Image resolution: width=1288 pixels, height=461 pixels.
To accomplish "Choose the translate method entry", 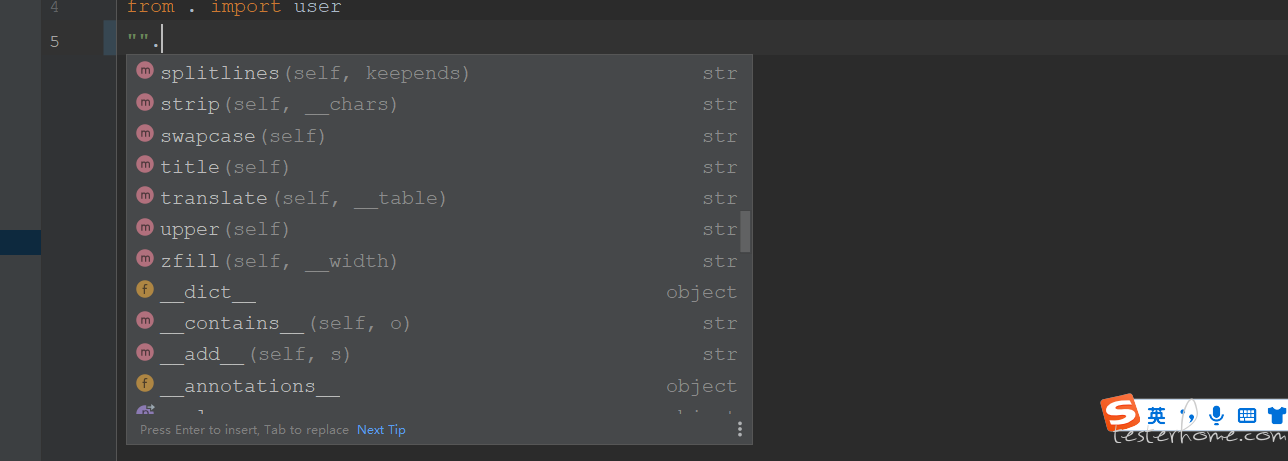I will [439, 198].
